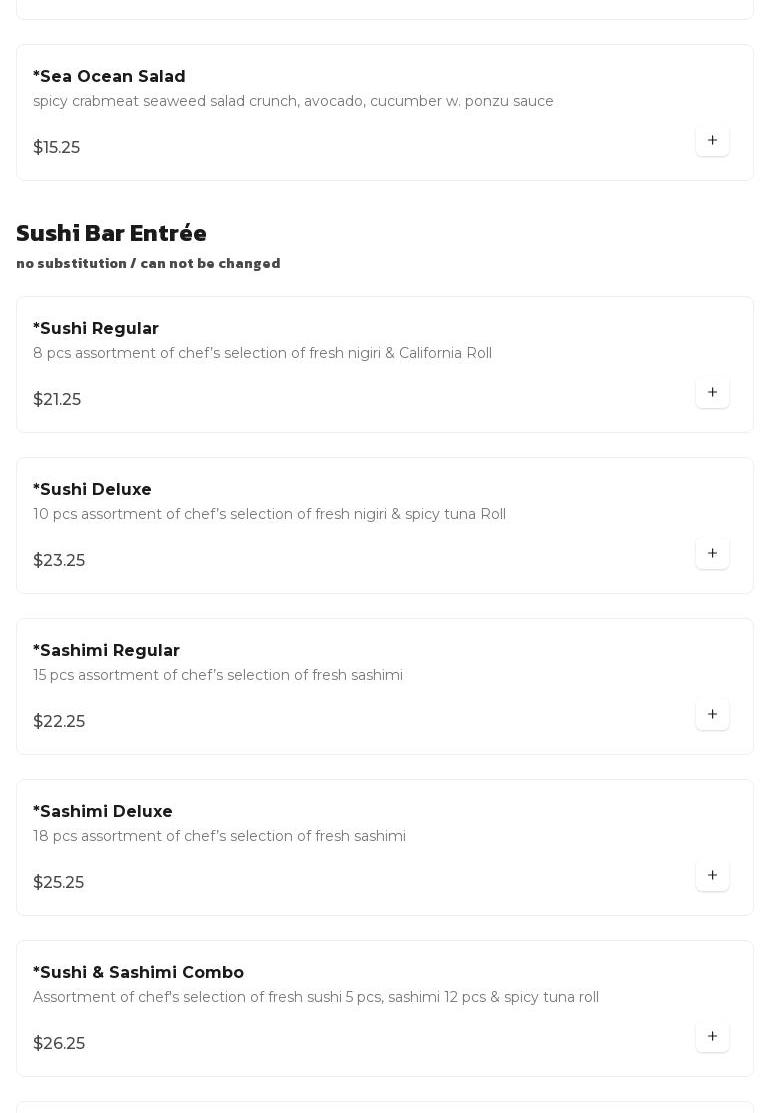770x1113 pixels.
Task: Click the $22.25 Sashimi Regular price
Action: (x=59, y=722)
